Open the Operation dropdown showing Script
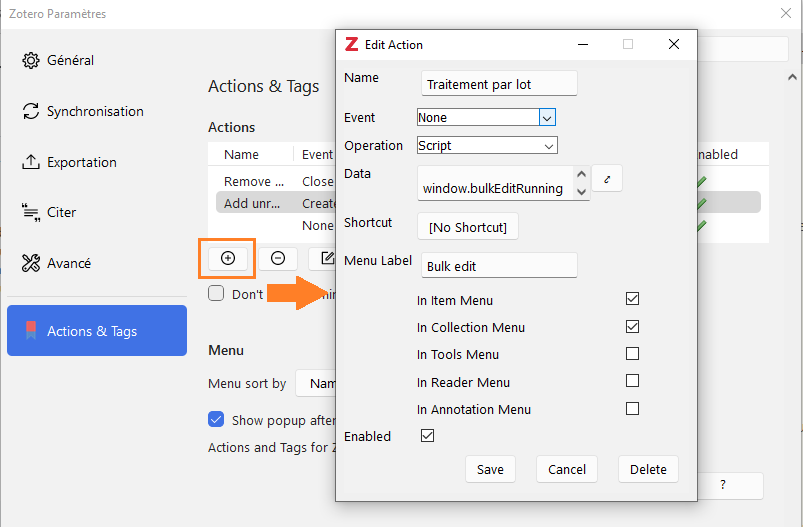 [487, 145]
